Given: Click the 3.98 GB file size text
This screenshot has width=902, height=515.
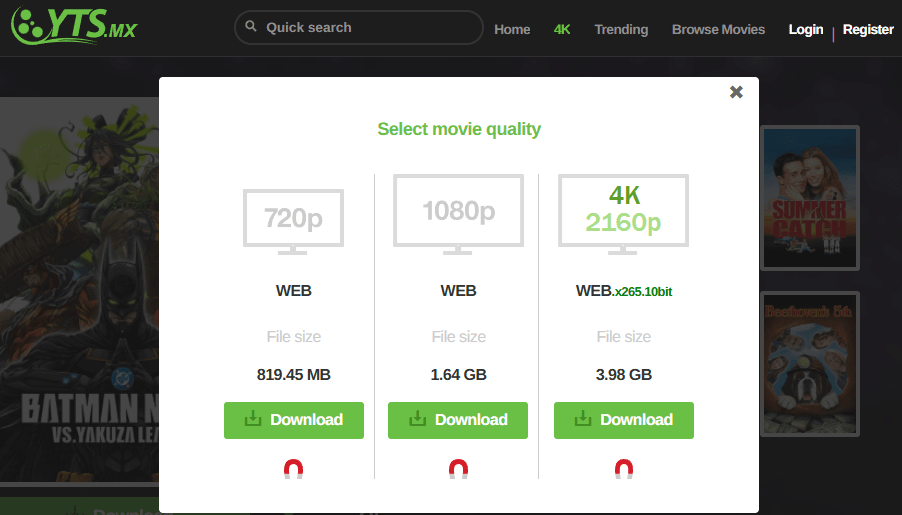Looking at the screenshot, I should click(624, 375).
